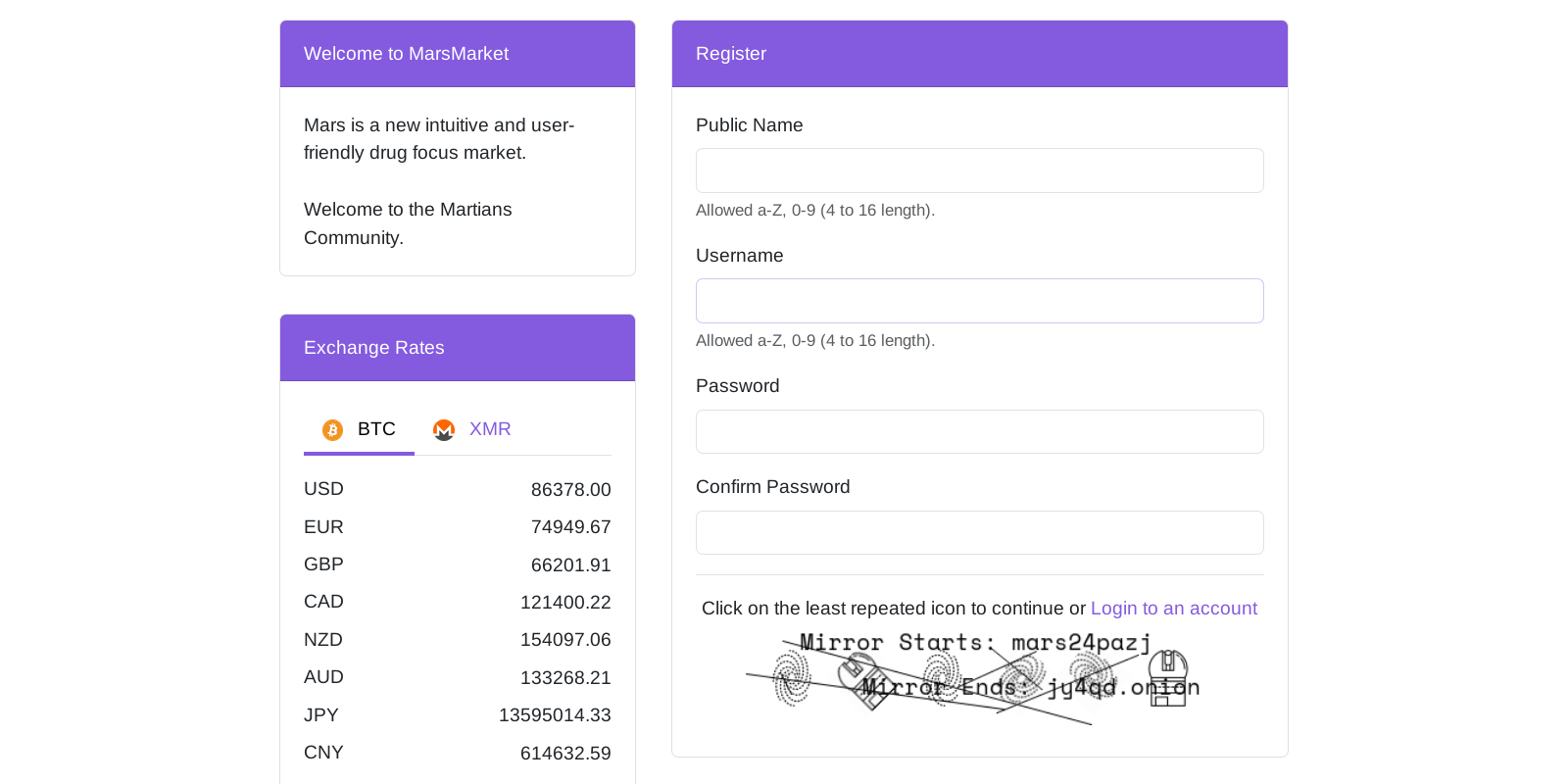Click the Password input field
Viewport: 1568px width, 784px height.
pyautogui.click(x=979, y=431)
